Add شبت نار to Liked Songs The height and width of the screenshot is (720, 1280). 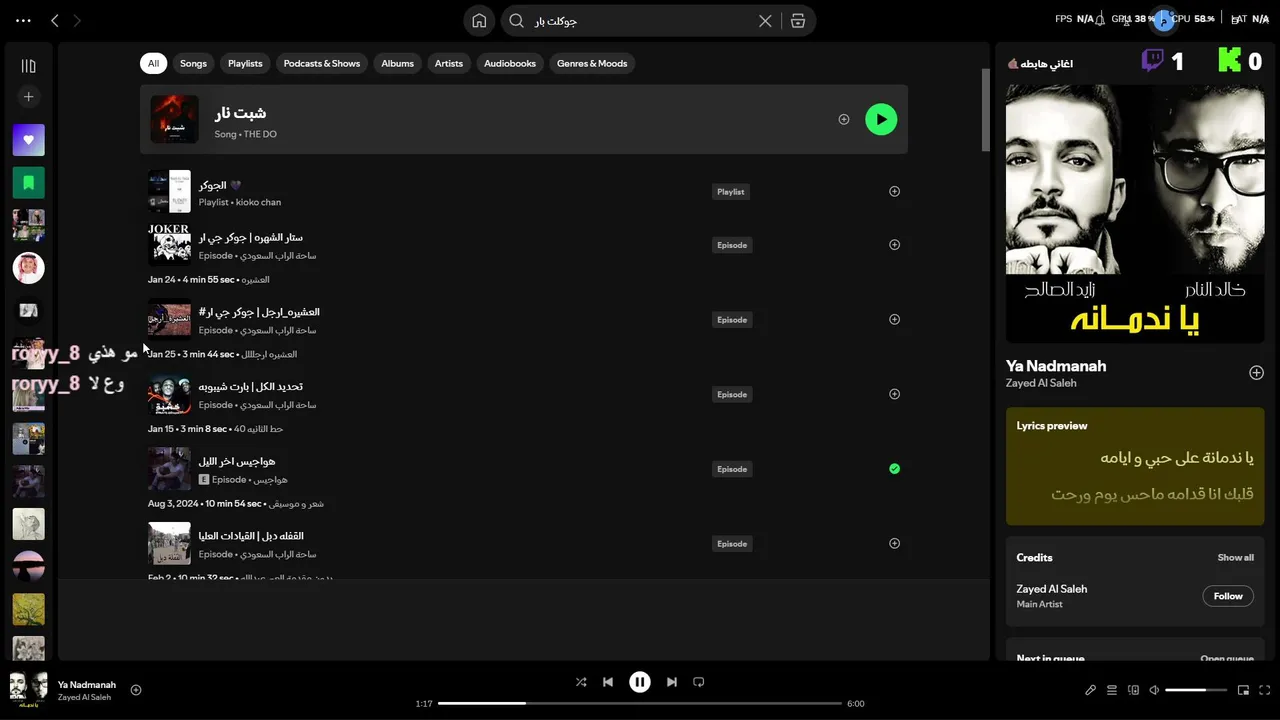coord(844,119)
